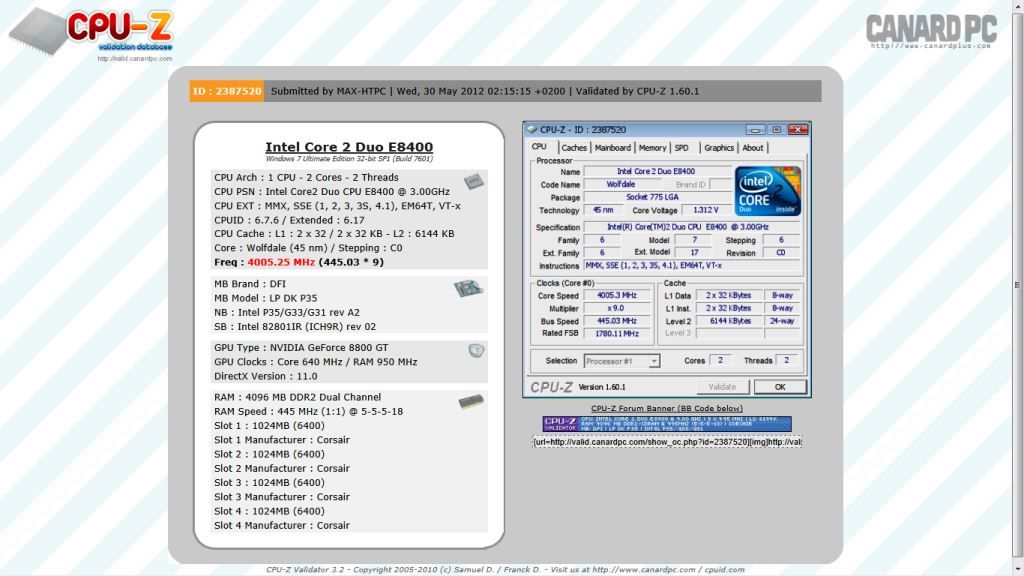Go to the About tab

pos(752,148)
